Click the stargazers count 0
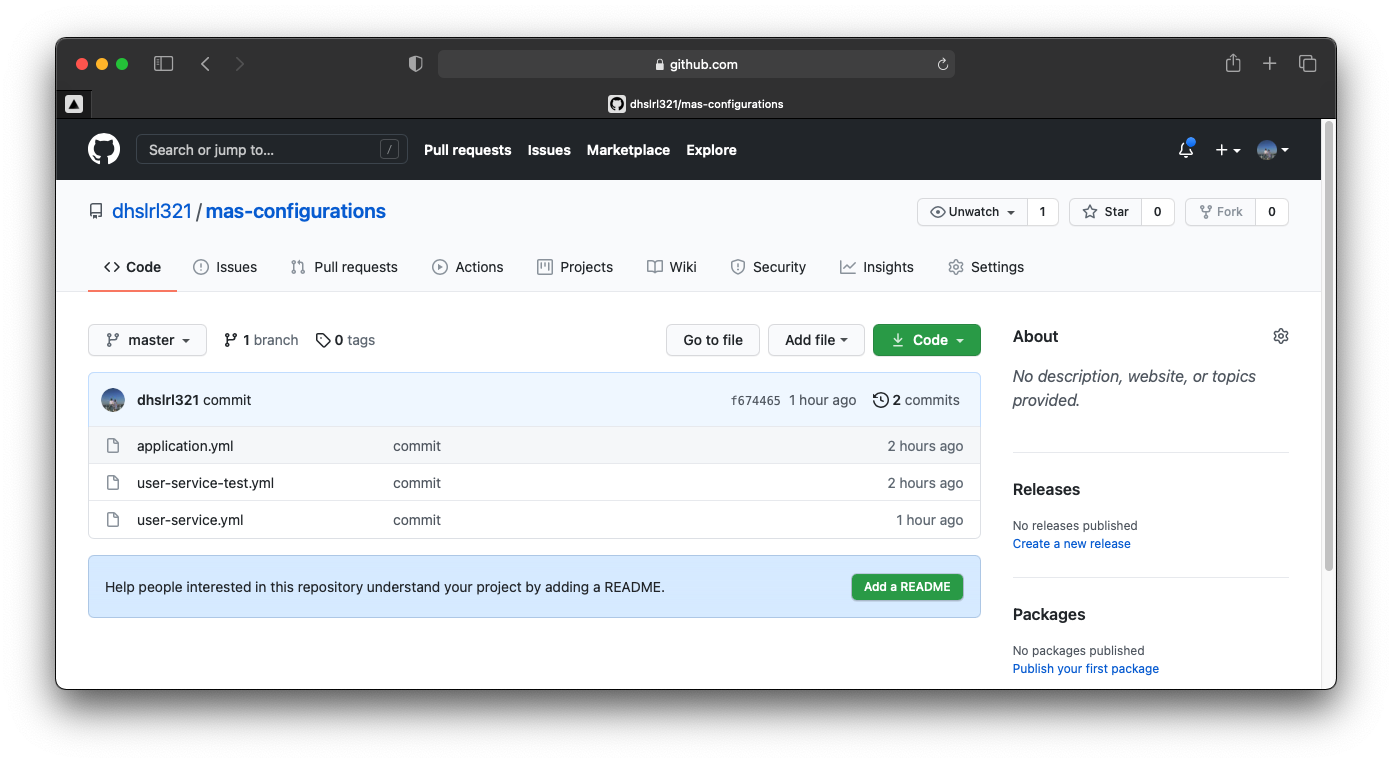The width and height of the screenshot is (1392, 763). coord(1158,212)
